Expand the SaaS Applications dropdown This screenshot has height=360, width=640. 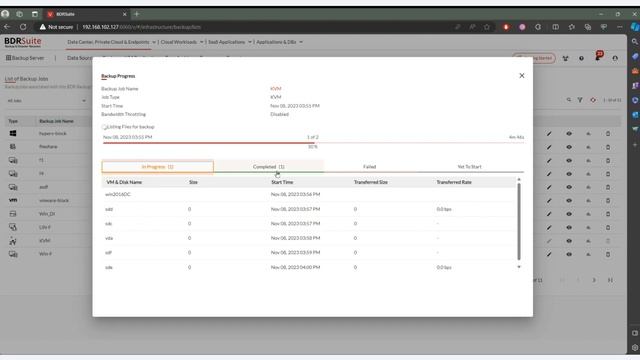point(230,42)
